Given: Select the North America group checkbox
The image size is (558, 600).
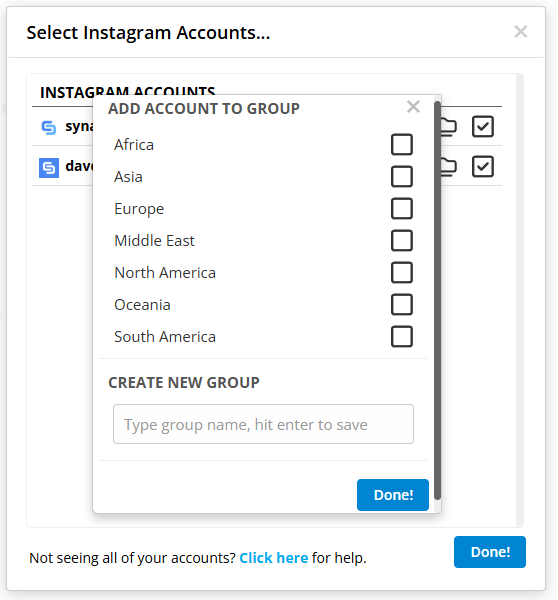Looking at the screenshot, I should (x=402, y=272).
